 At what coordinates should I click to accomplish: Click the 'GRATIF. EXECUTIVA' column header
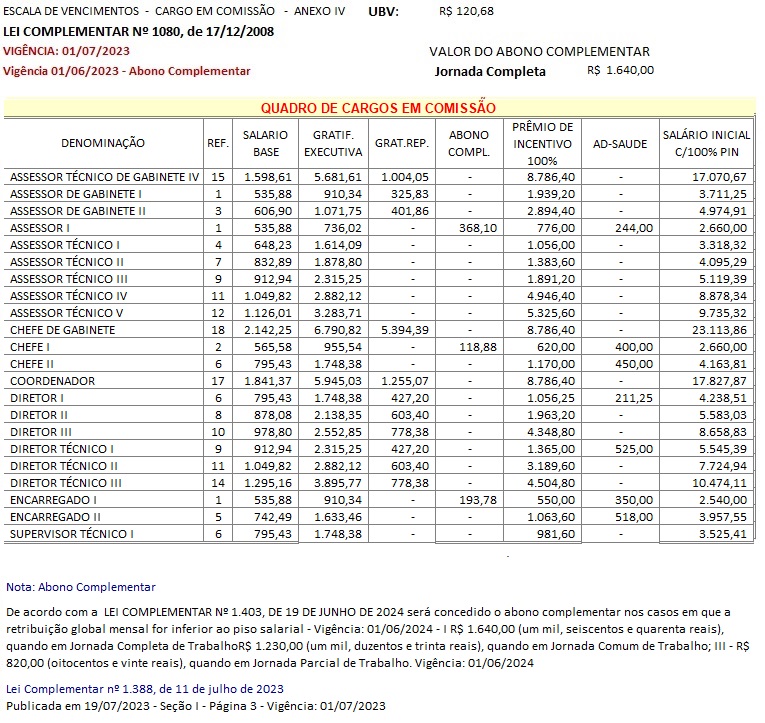[x=333, y=143]
